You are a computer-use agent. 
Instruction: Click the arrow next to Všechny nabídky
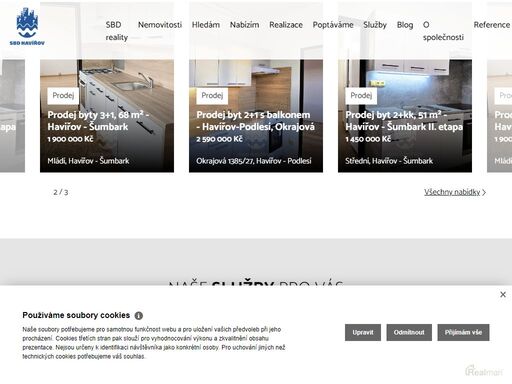(x=484, y=192)
